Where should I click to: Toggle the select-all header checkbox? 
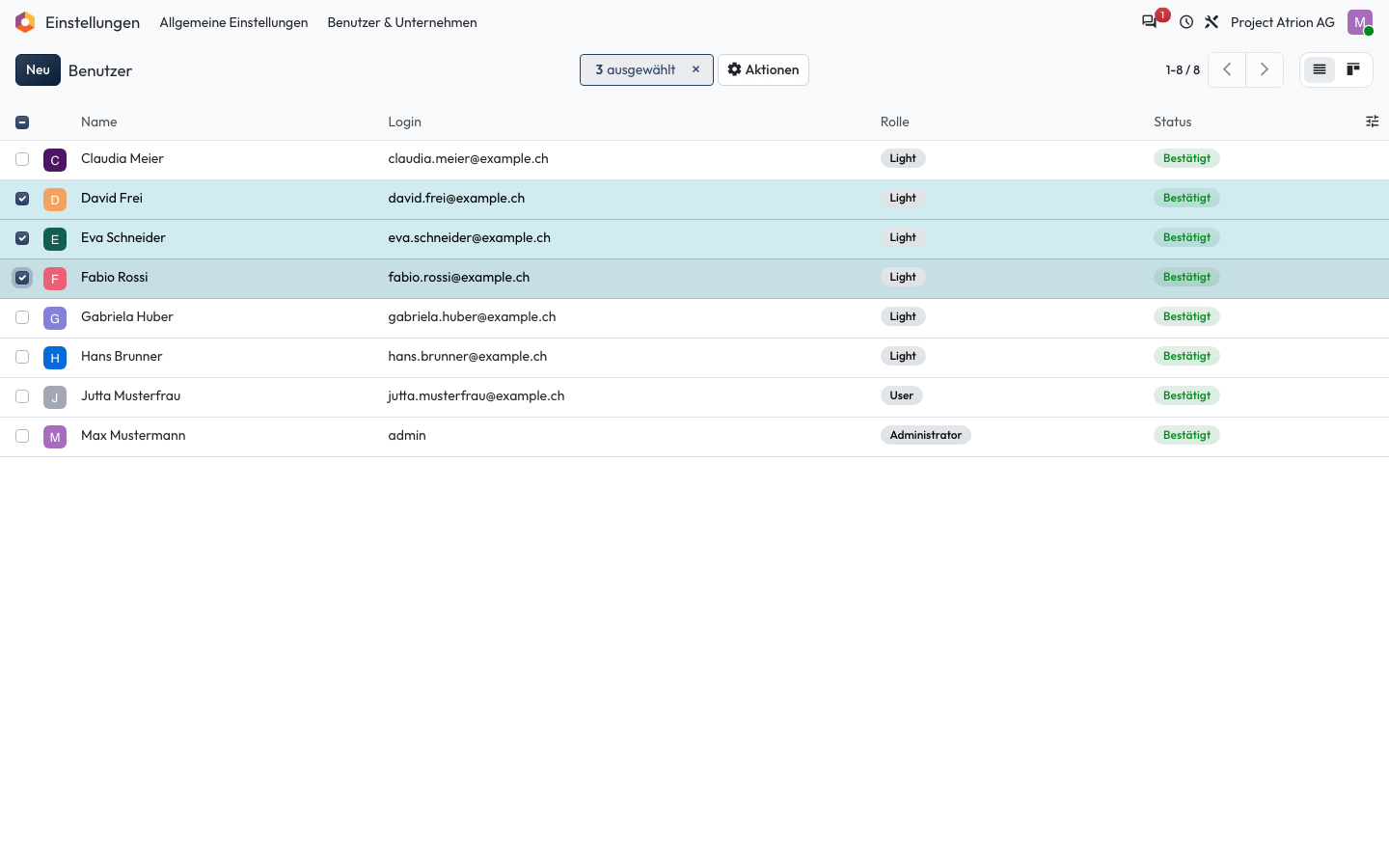pos(22,122)
